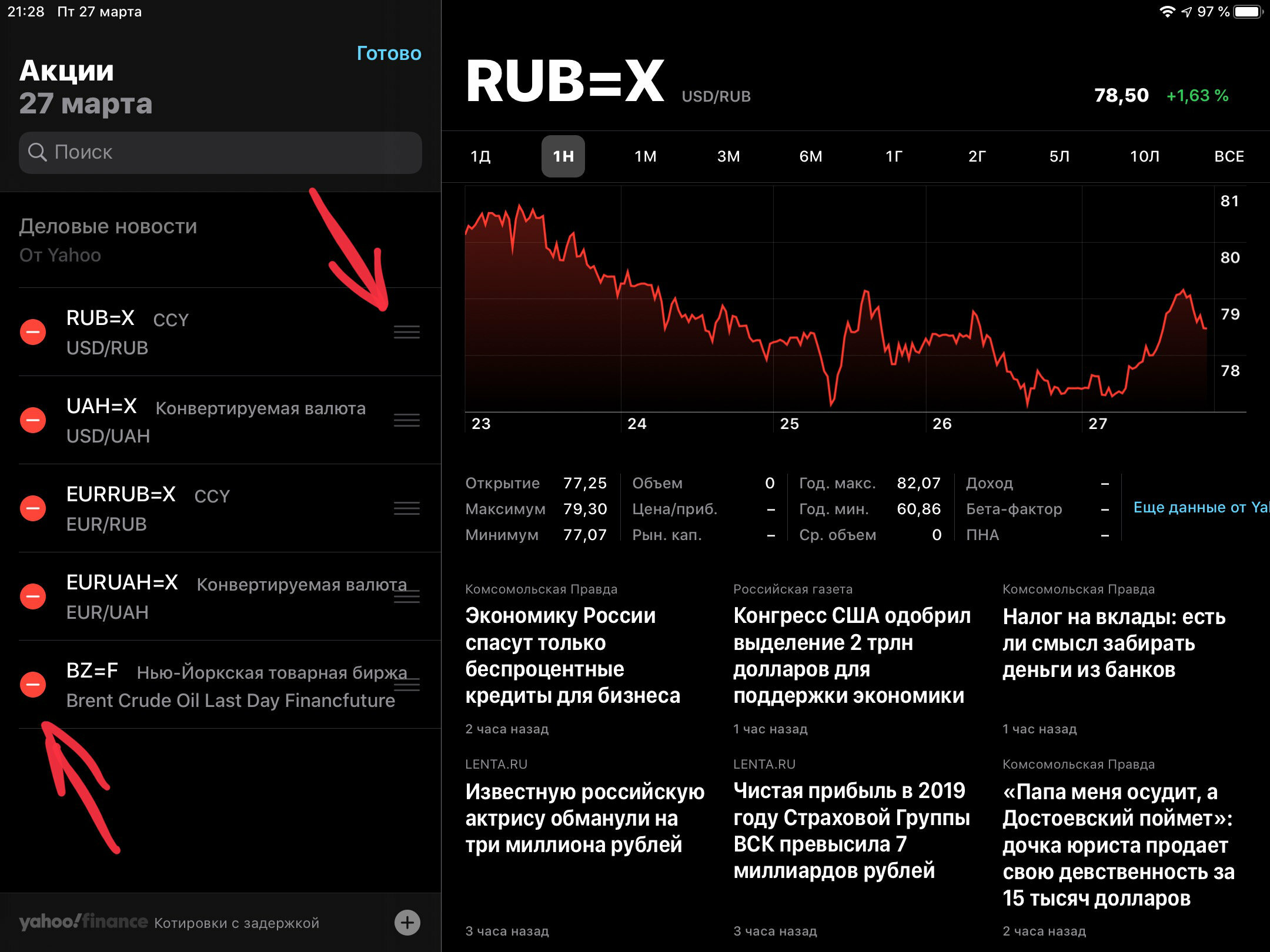Open article Конгресс США одобрил выделение
This screenshot has width=1270, height=952.
coord(852,656)
